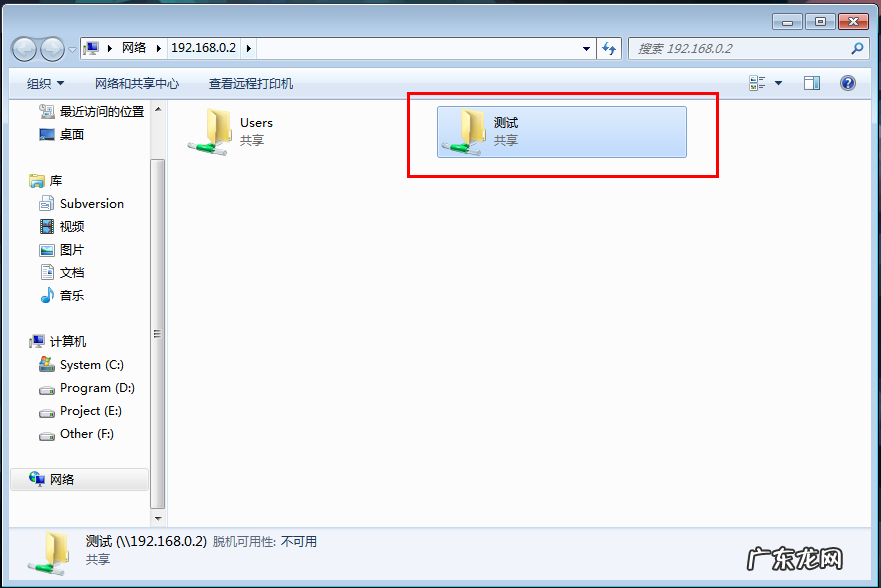Click the change view icon
The width and height of the screenshot is (881, 588).
click(x=757, y=83)
